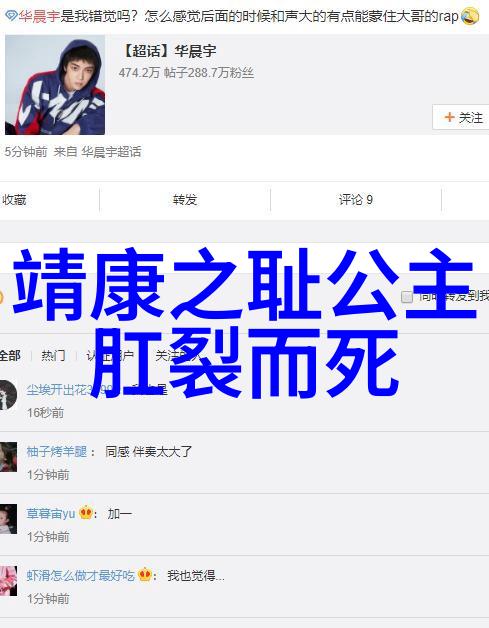
Task: Click the orange plus icon on 关注 button
Action: click(449, 117)
